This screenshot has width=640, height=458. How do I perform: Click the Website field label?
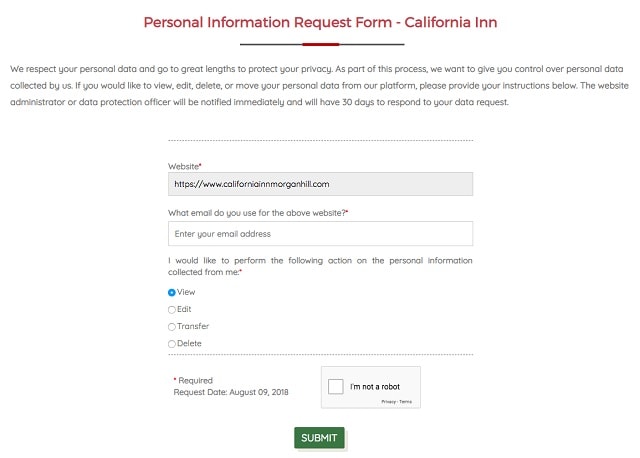coord(184,166)
